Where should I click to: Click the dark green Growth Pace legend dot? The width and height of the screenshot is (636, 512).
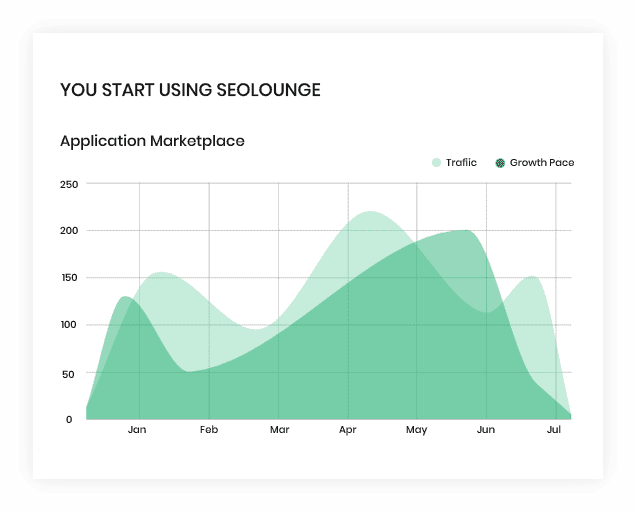(500, 163)
